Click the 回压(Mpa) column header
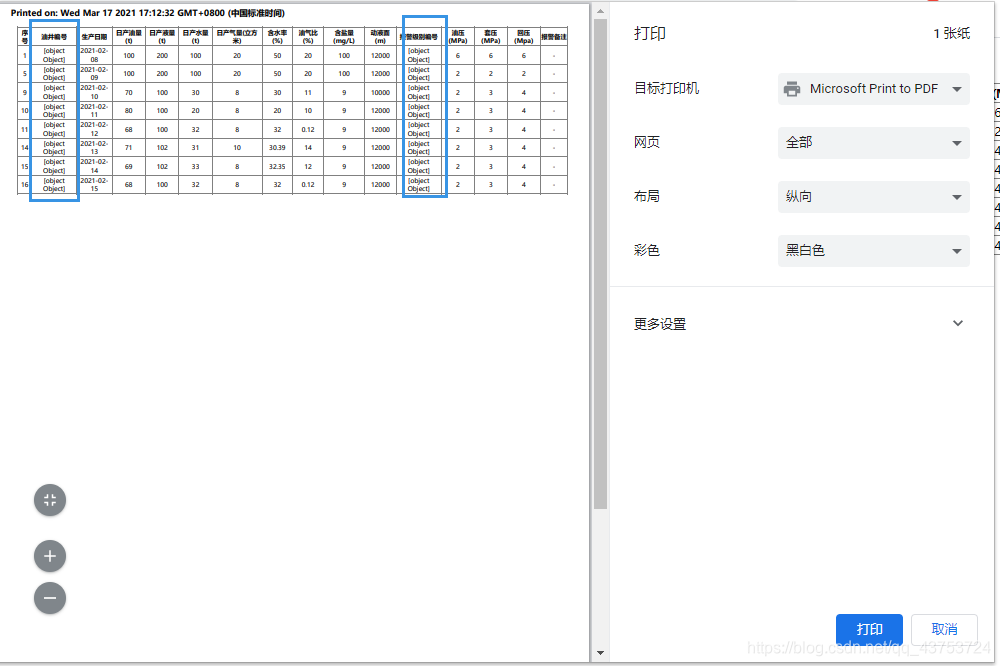1000x666 pixels. tap(524, 37)
